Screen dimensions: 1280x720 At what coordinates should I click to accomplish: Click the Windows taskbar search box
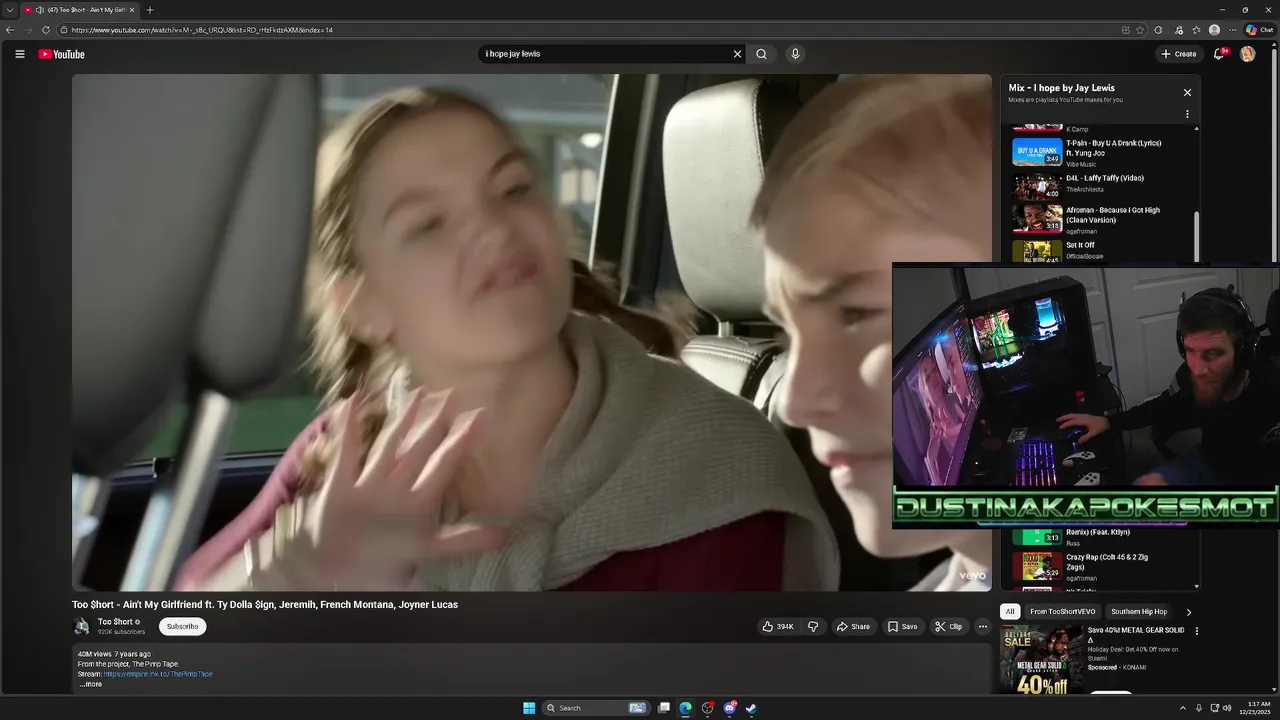click(596, 708)
